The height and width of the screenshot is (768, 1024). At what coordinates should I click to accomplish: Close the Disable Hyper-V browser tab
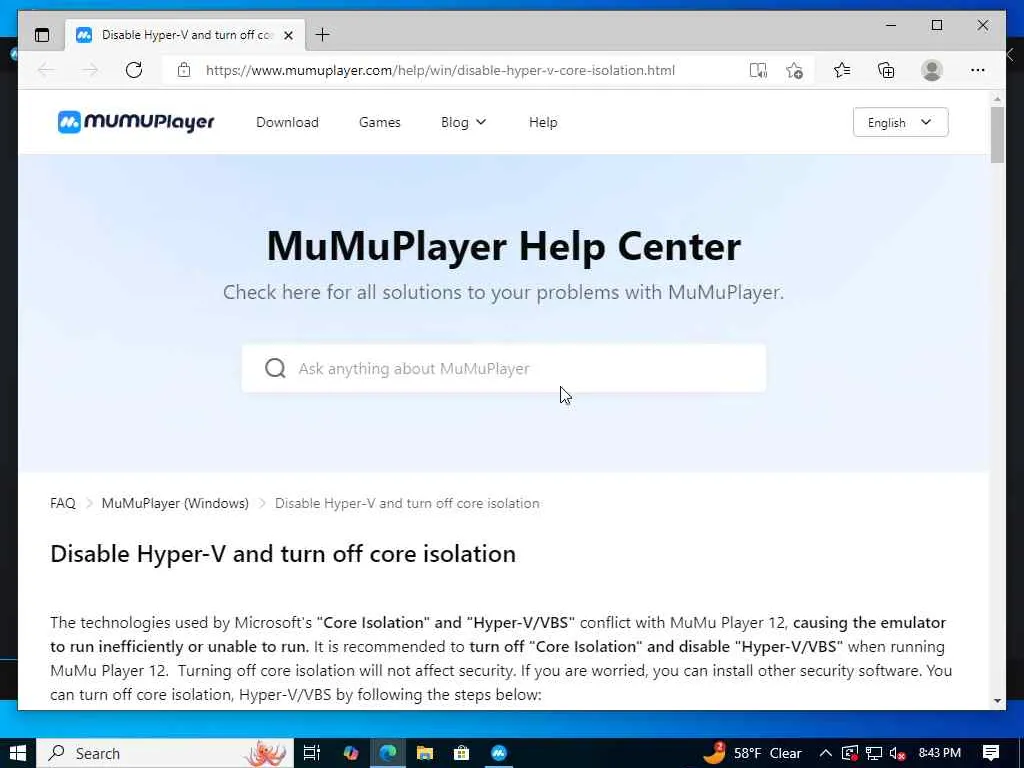tap(288, 35)
